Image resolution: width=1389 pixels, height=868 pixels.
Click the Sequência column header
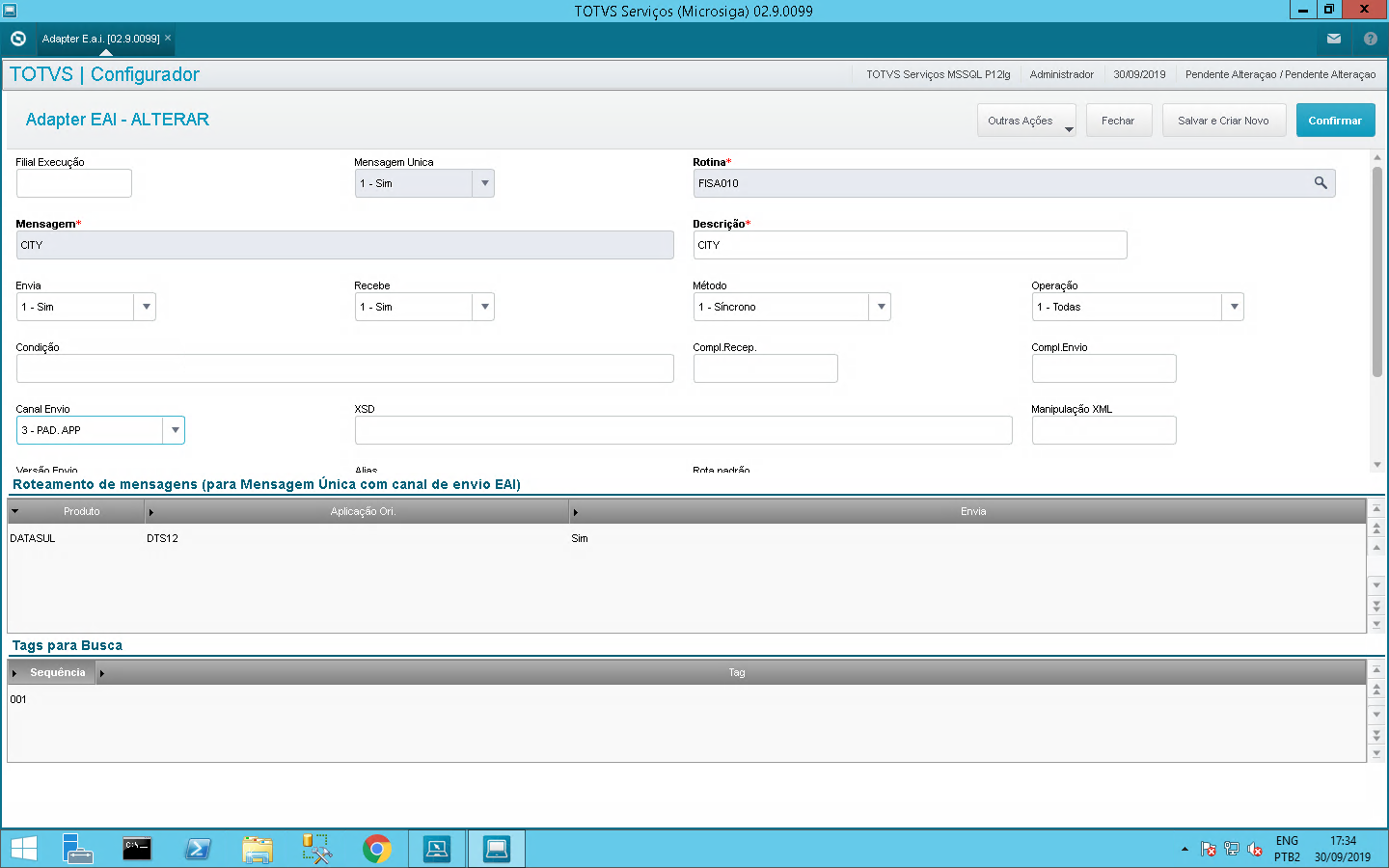tap(53, 672)
